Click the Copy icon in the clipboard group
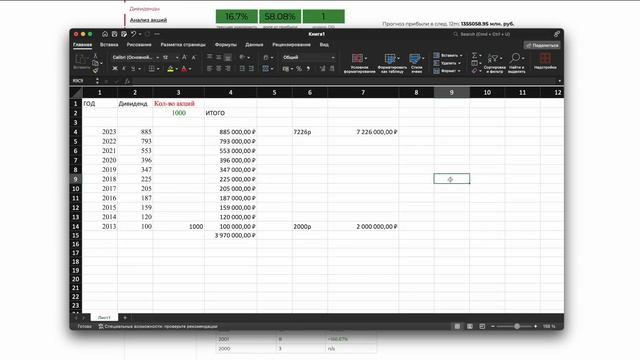640x360 pixels. pyautogui.click(x=95, y=63)
